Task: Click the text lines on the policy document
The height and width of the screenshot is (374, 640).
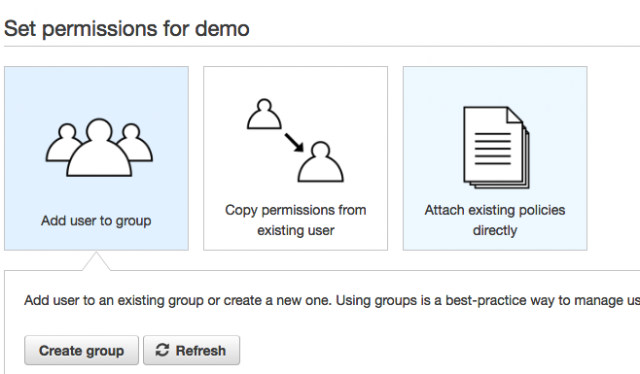Action: (493, 149)
